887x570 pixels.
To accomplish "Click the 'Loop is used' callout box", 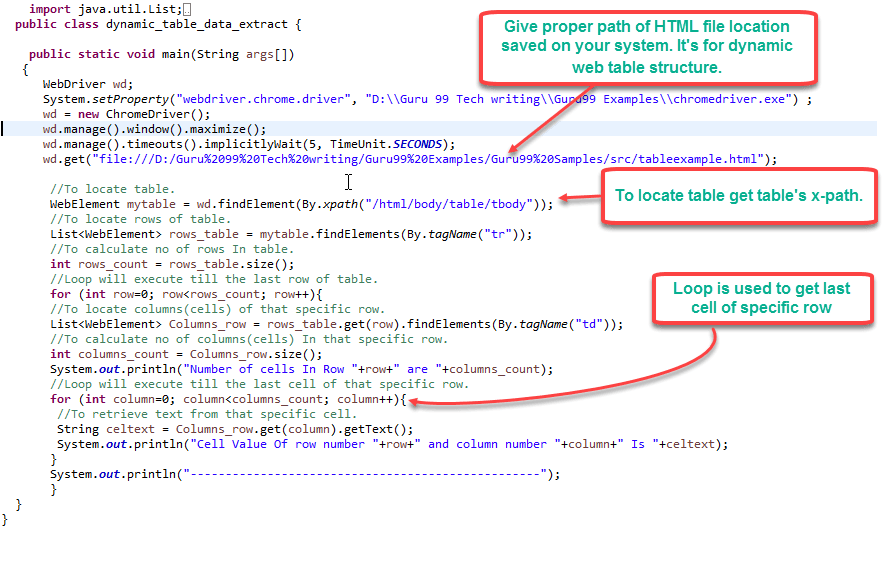I will pyautogui.click(x=762, y=298).
